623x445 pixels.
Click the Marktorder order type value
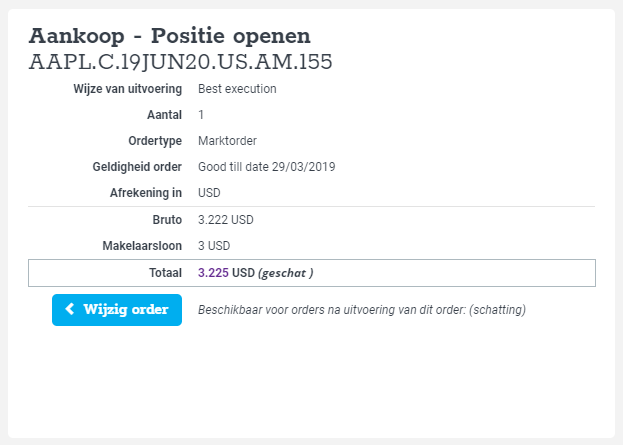(227, 141)
